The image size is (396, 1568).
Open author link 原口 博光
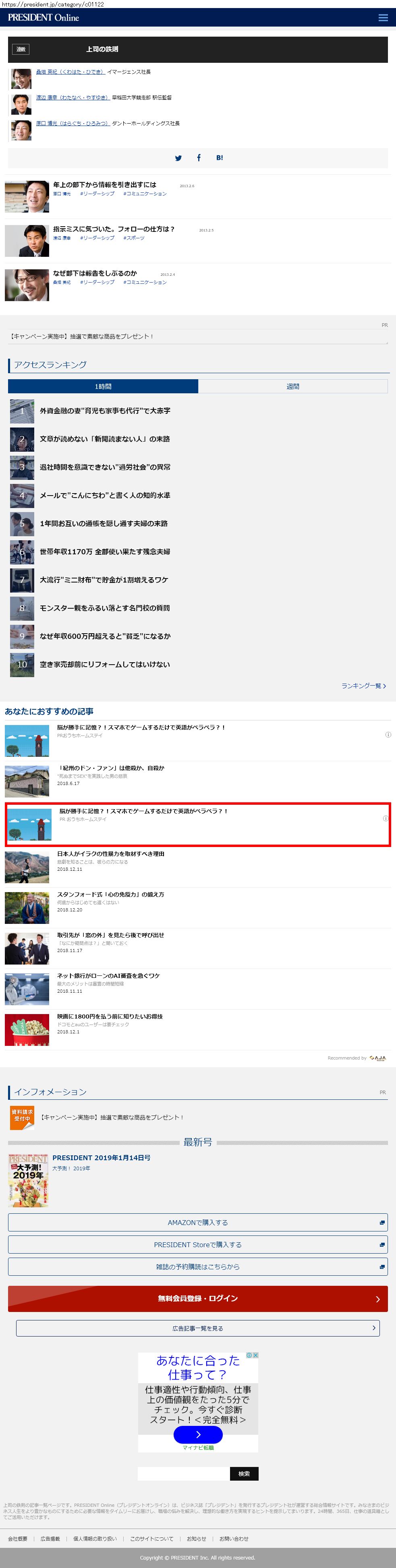click(x=73, y=123)
